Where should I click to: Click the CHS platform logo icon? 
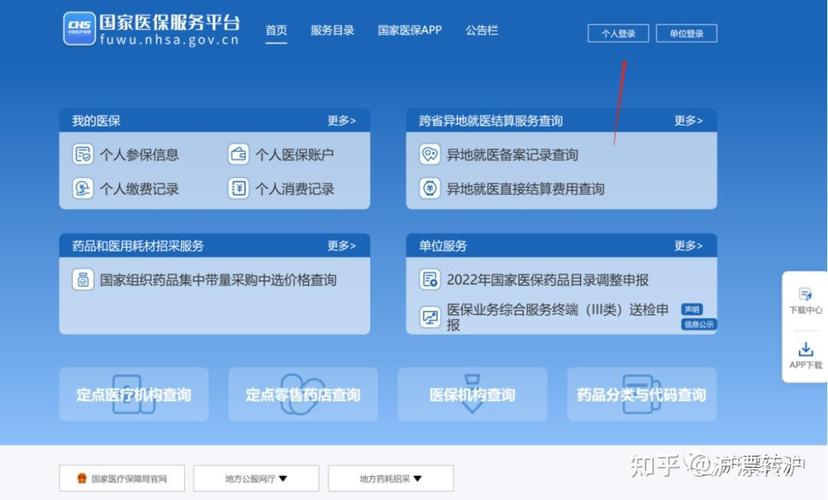tap(79, 29)
